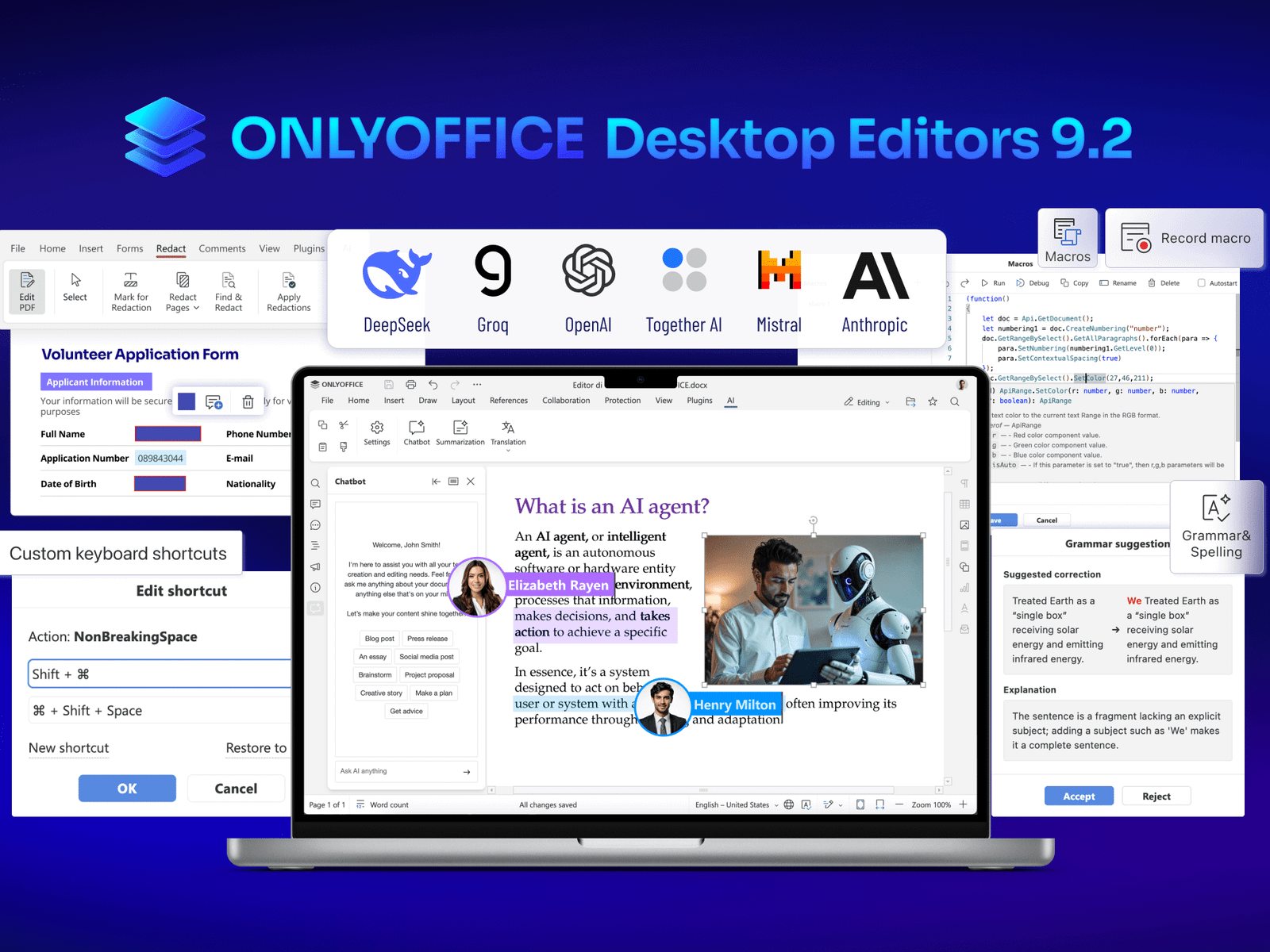Click the Shift + ⌘ shortcut input field
The image size is (1270, 952).
click(x=160, y=674)
